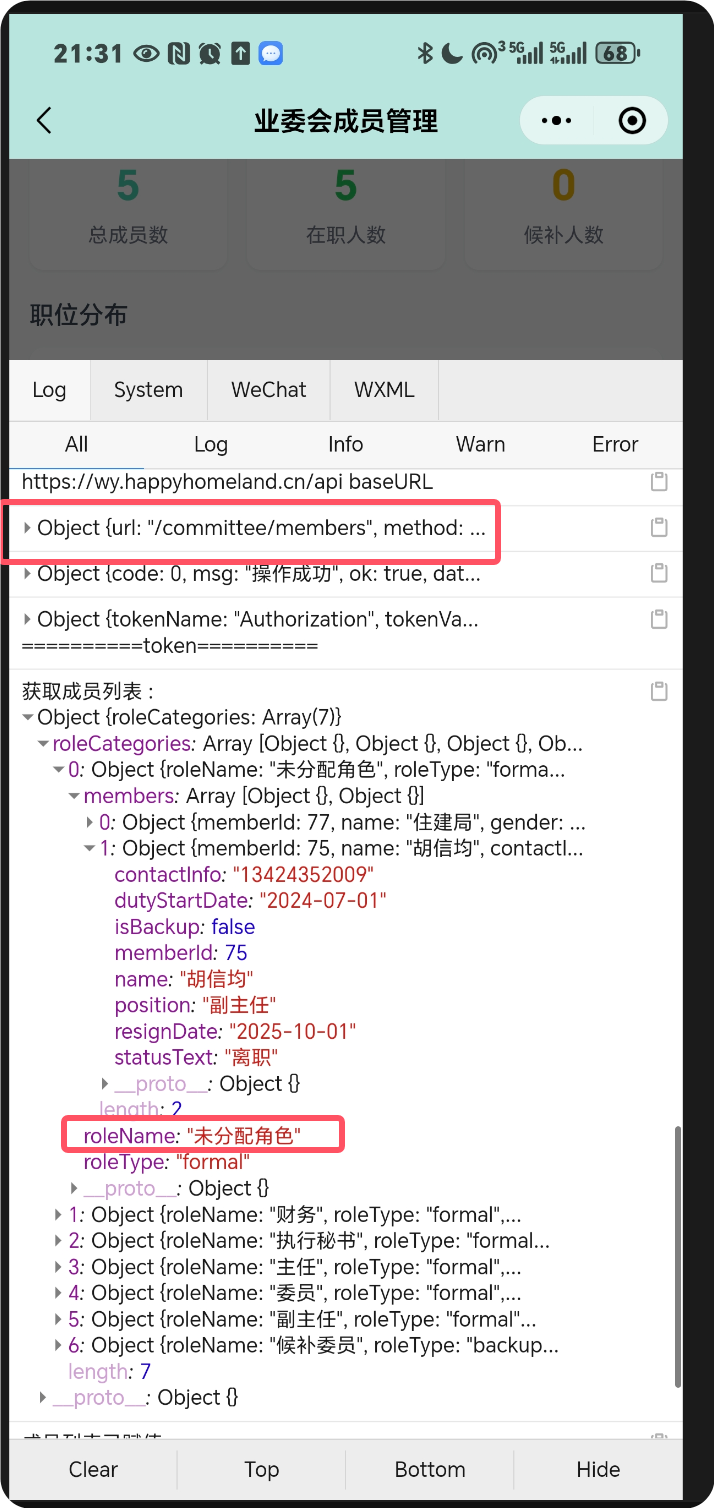714x1508 pixels.
Task: Click the dutyStartDate value 2024-07-01
Action: (x=322, y=900)
